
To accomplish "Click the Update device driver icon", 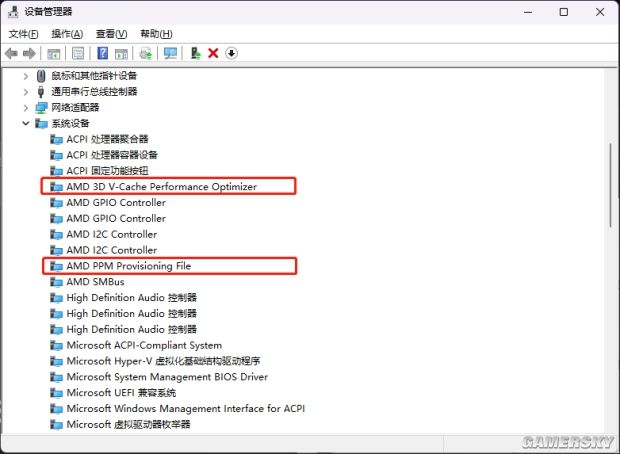I will tap(195, 53).
